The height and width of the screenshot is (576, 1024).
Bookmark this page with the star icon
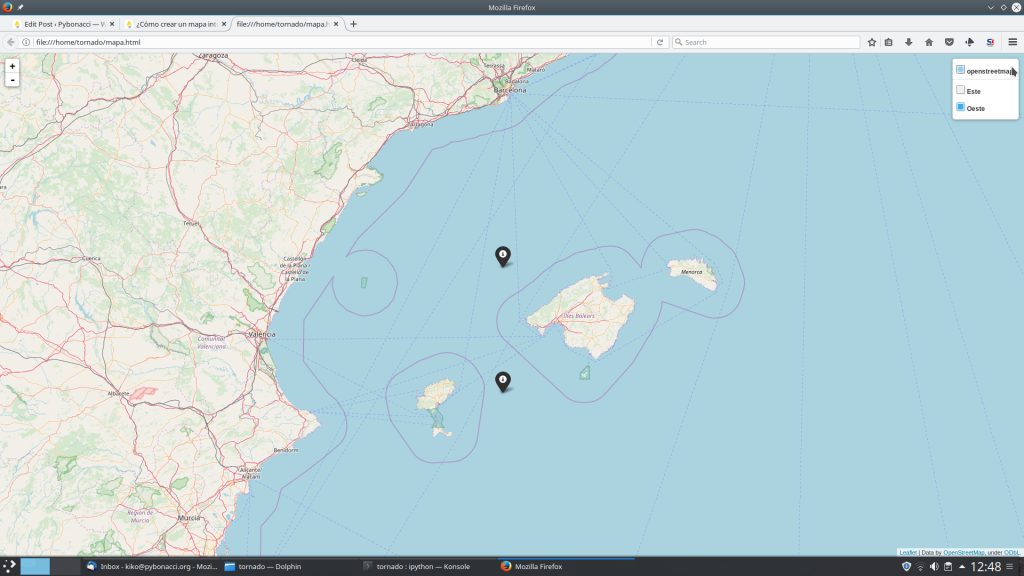tap(872, 42)
